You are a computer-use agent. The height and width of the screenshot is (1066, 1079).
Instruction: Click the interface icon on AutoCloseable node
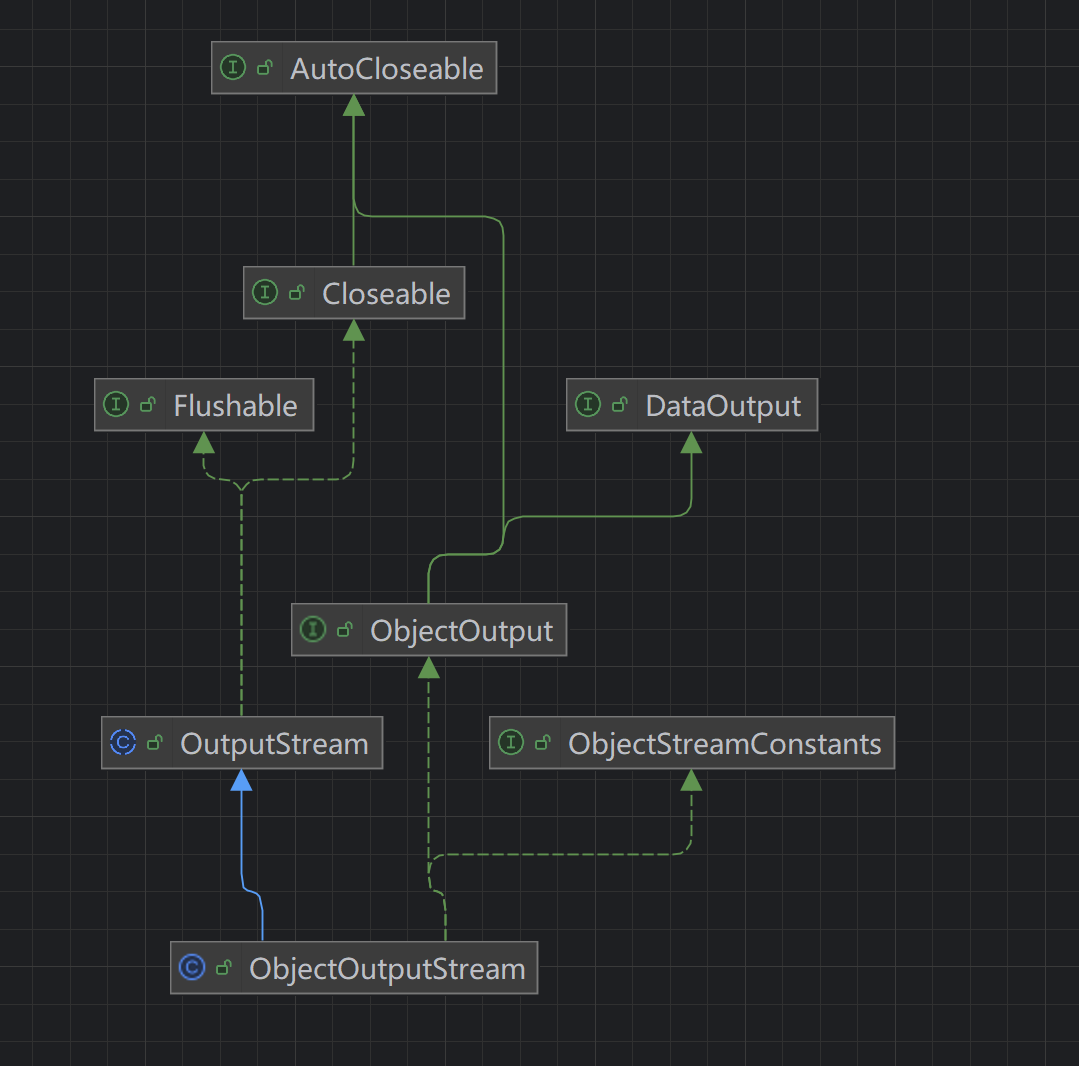(233, 68)
